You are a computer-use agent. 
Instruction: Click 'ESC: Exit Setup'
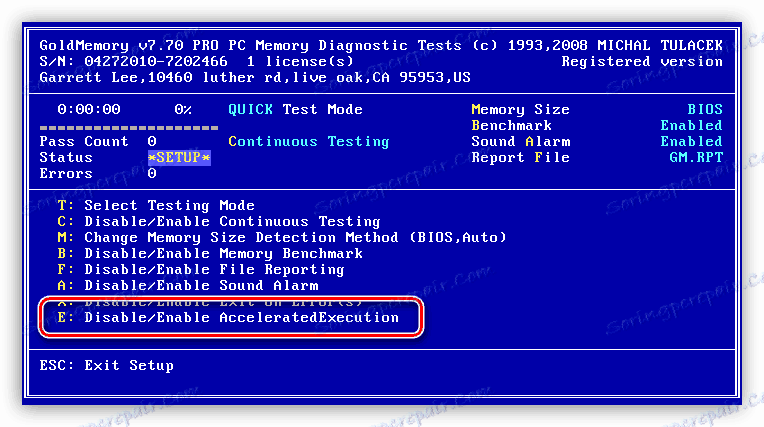click(x=107, y=366)
